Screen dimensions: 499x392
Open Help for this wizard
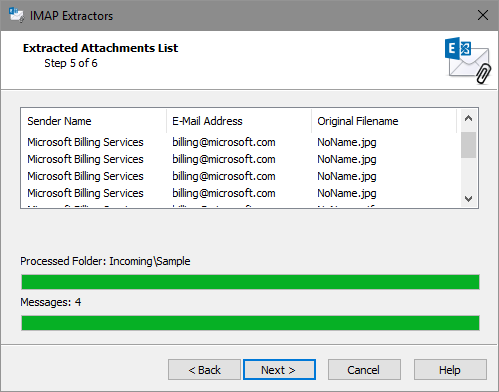pos(450,370)
